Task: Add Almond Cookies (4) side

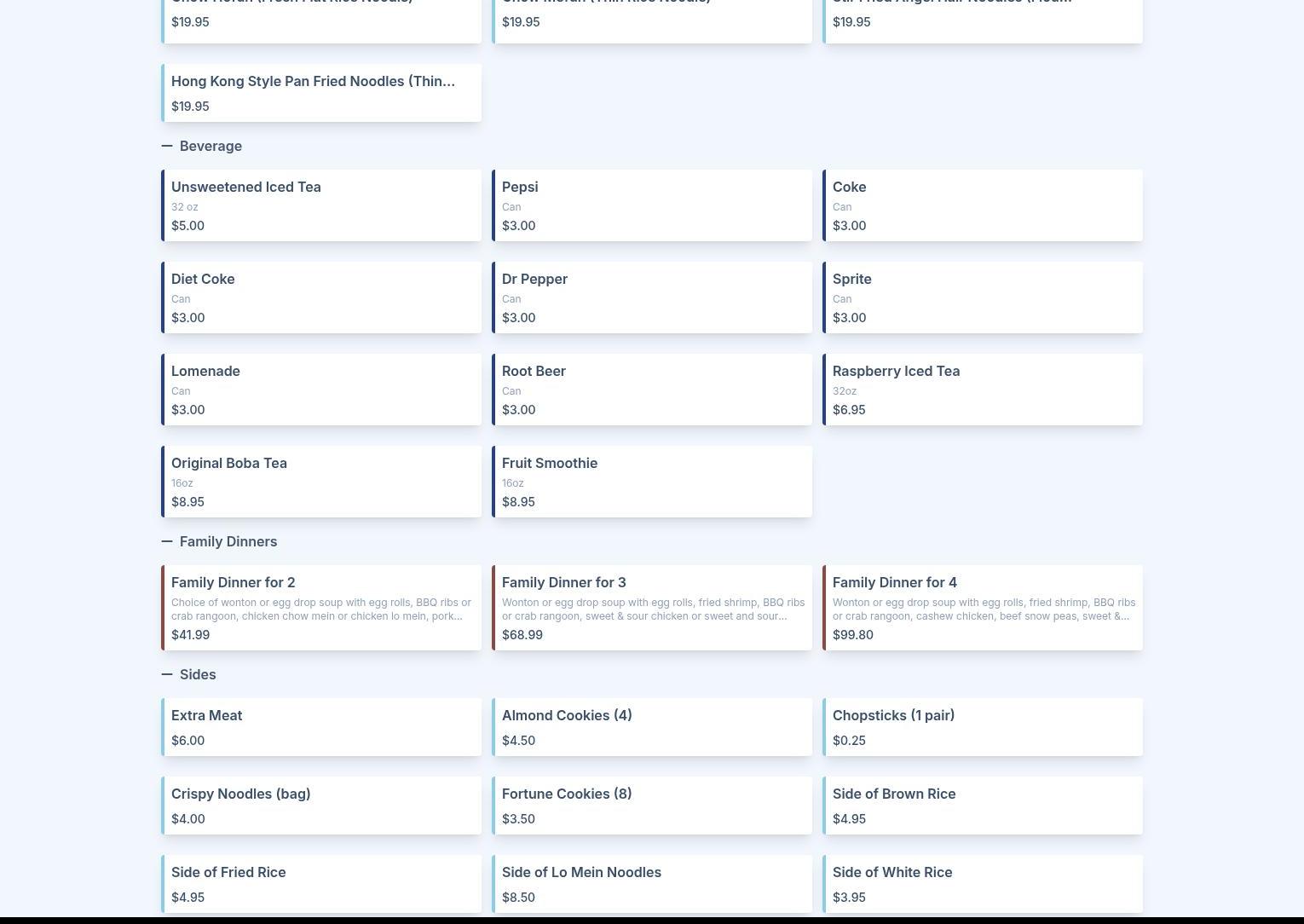Action: (652, 727)
